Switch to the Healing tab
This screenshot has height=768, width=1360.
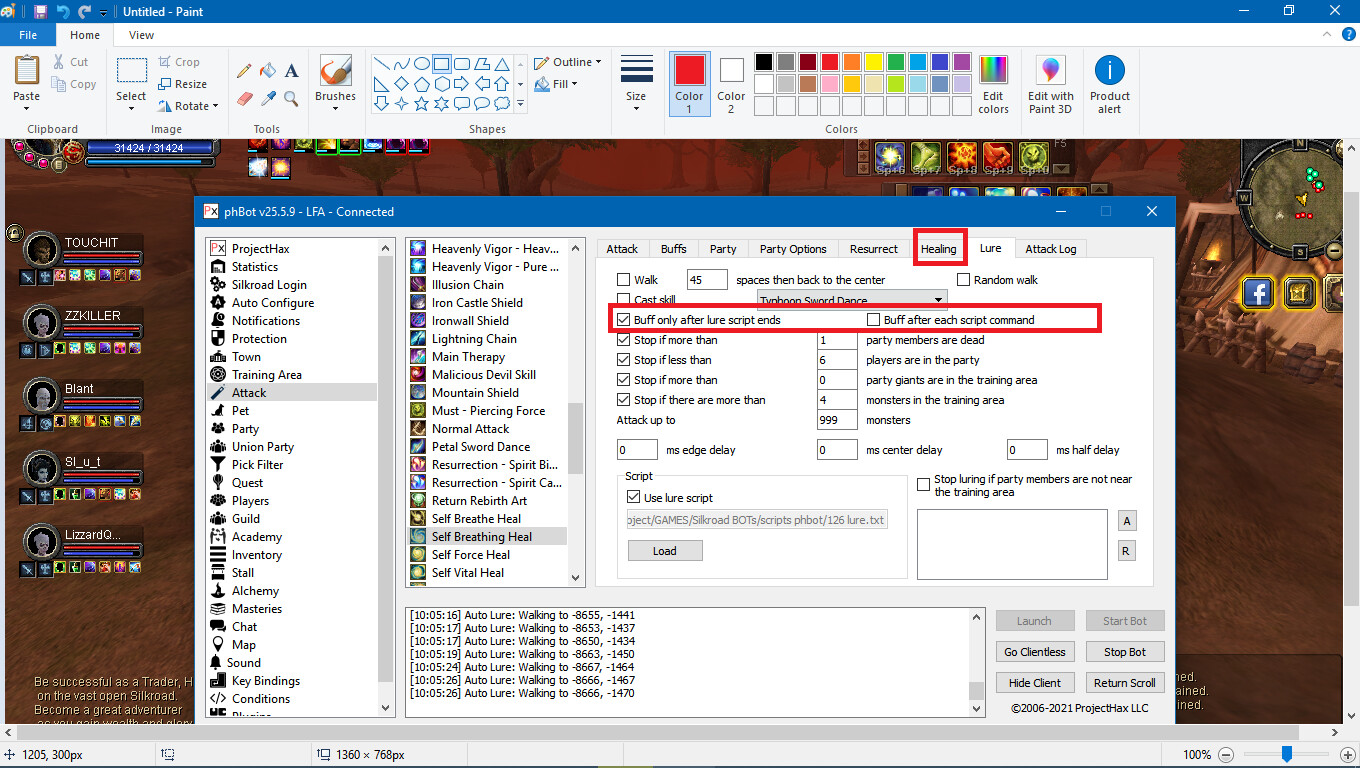(x=938, y=249)
